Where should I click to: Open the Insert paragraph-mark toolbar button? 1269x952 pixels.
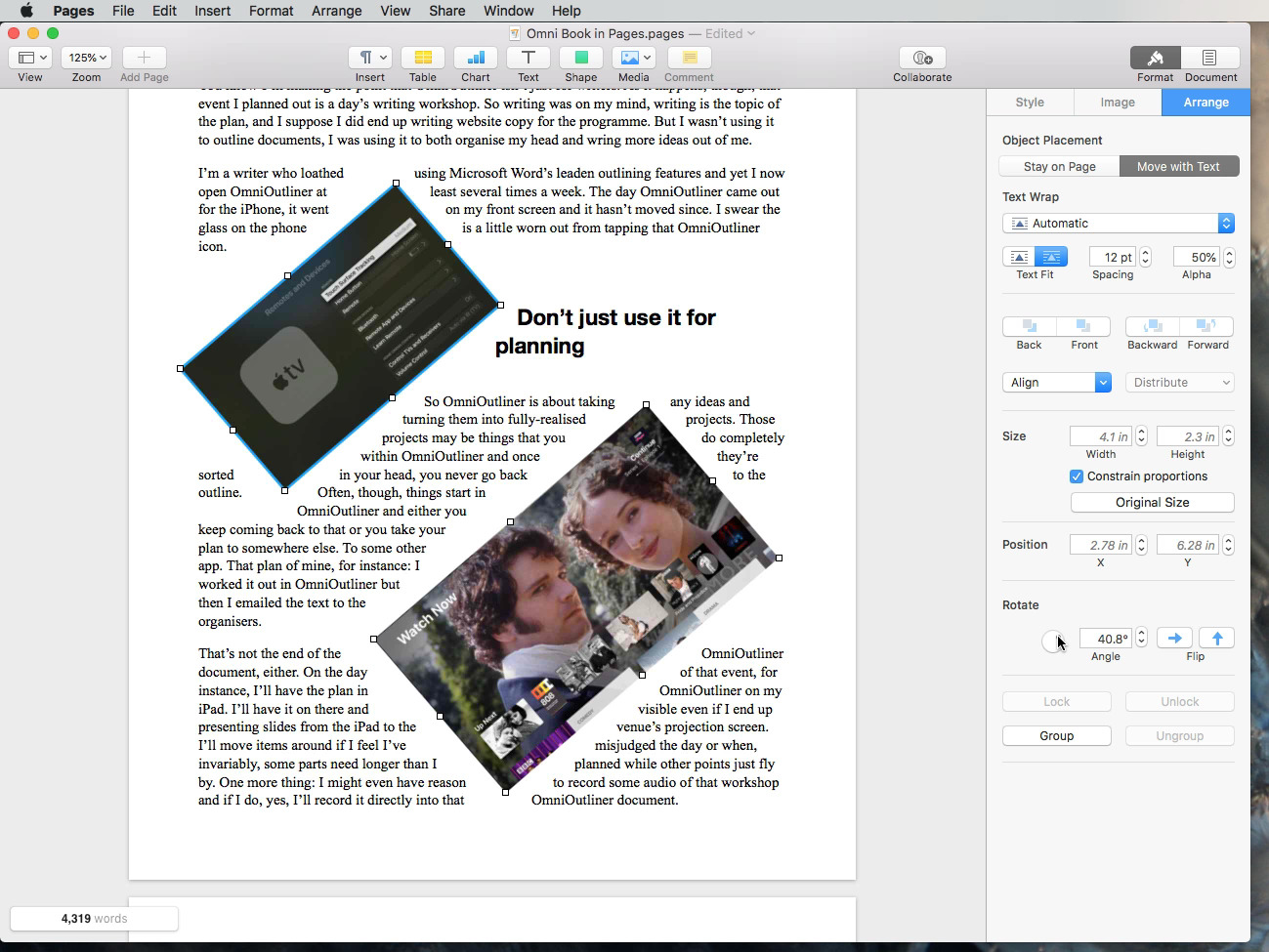click(370, 58)
